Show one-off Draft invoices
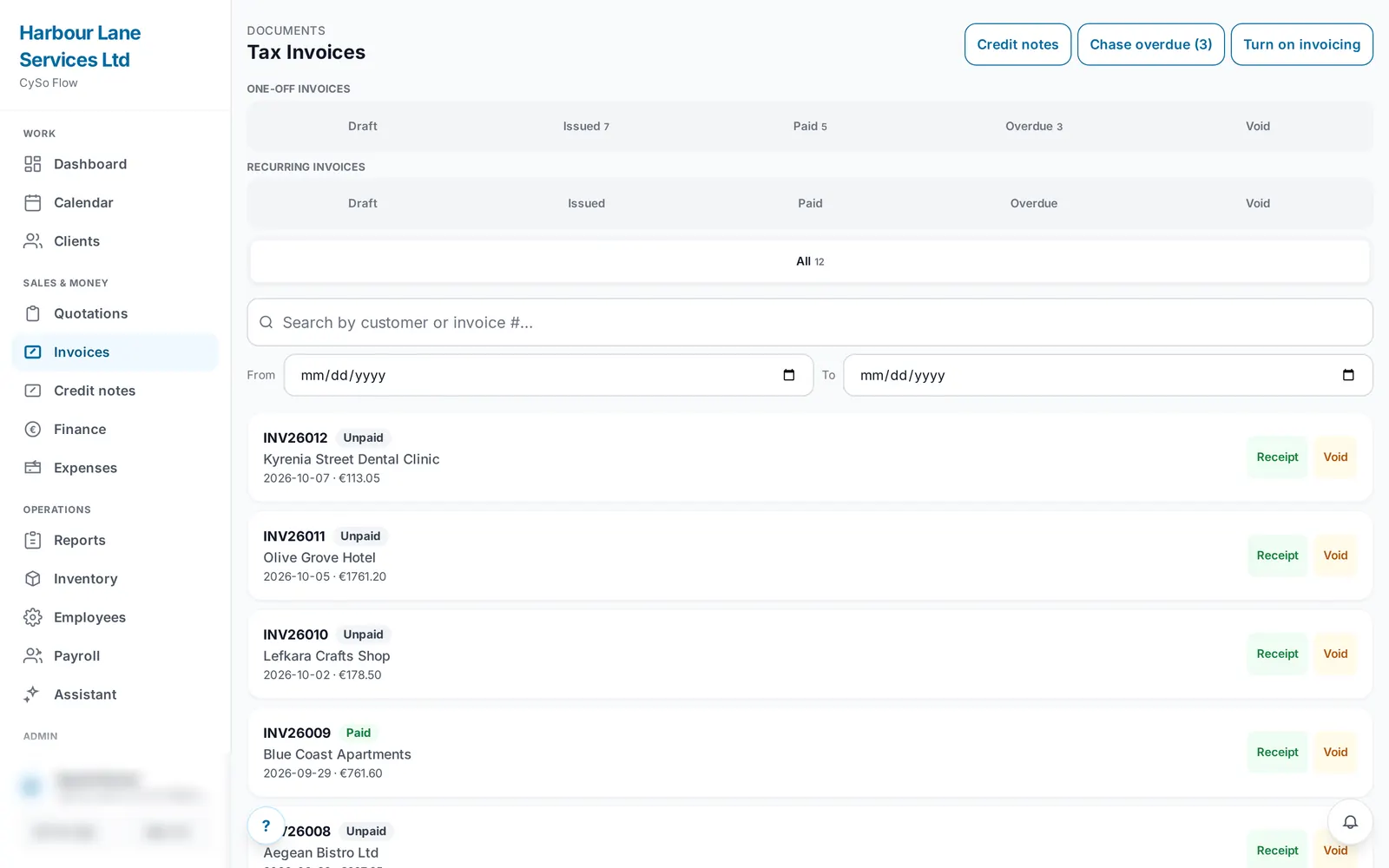 click(362, 126)
